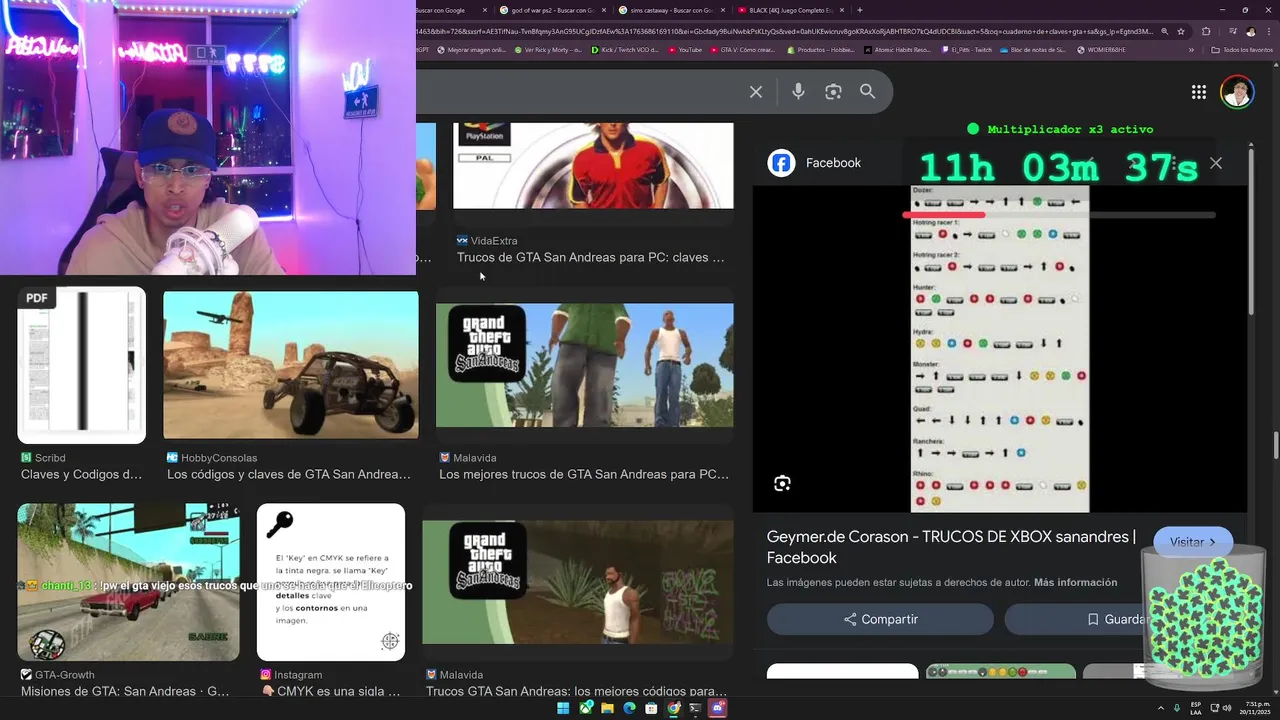The image size is (1280, 720).
Task: Open the browser extensions puzzle icon
Action: 1206,31
